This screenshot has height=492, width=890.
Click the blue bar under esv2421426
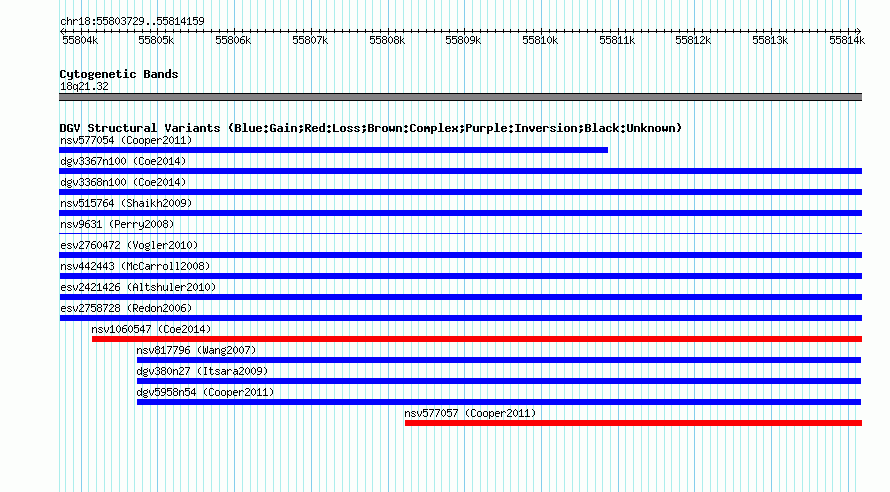point(460,297)
